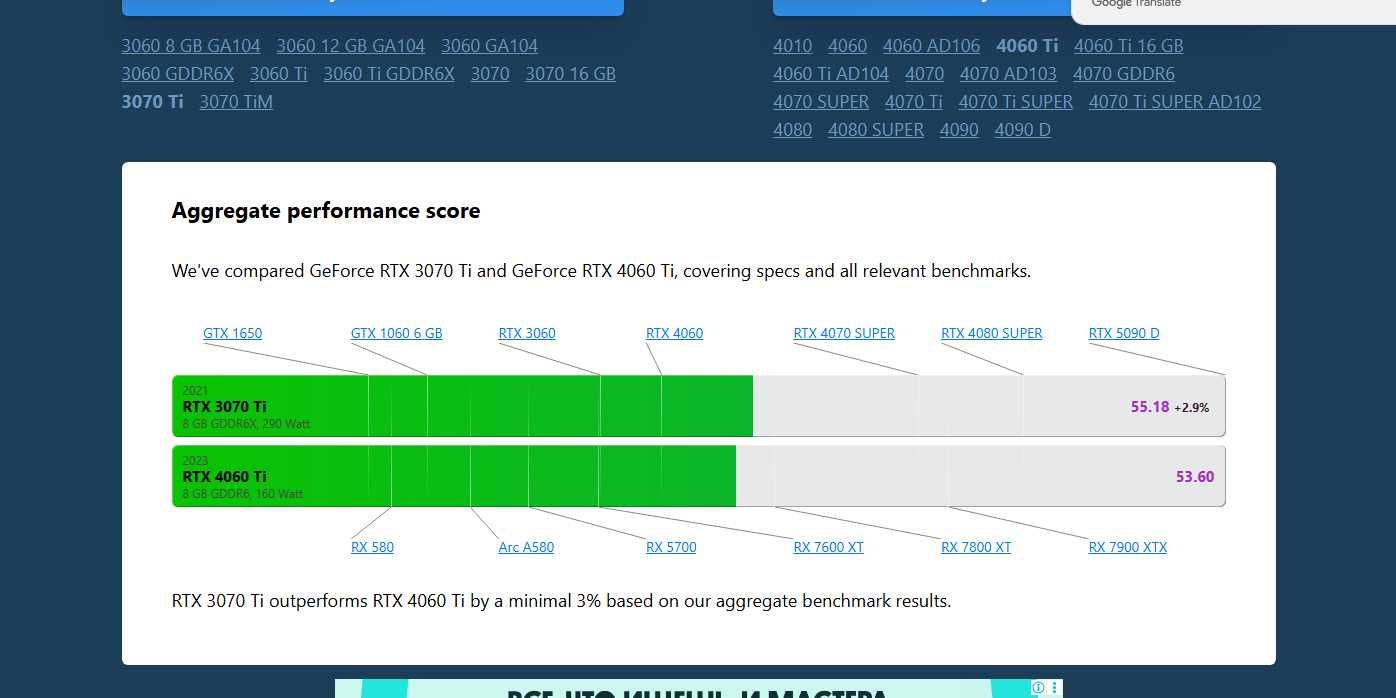Viewport: 1396px width, 698px height.
Task: Open the 4060 Ti AD104 link
Action: click(831, 74)
